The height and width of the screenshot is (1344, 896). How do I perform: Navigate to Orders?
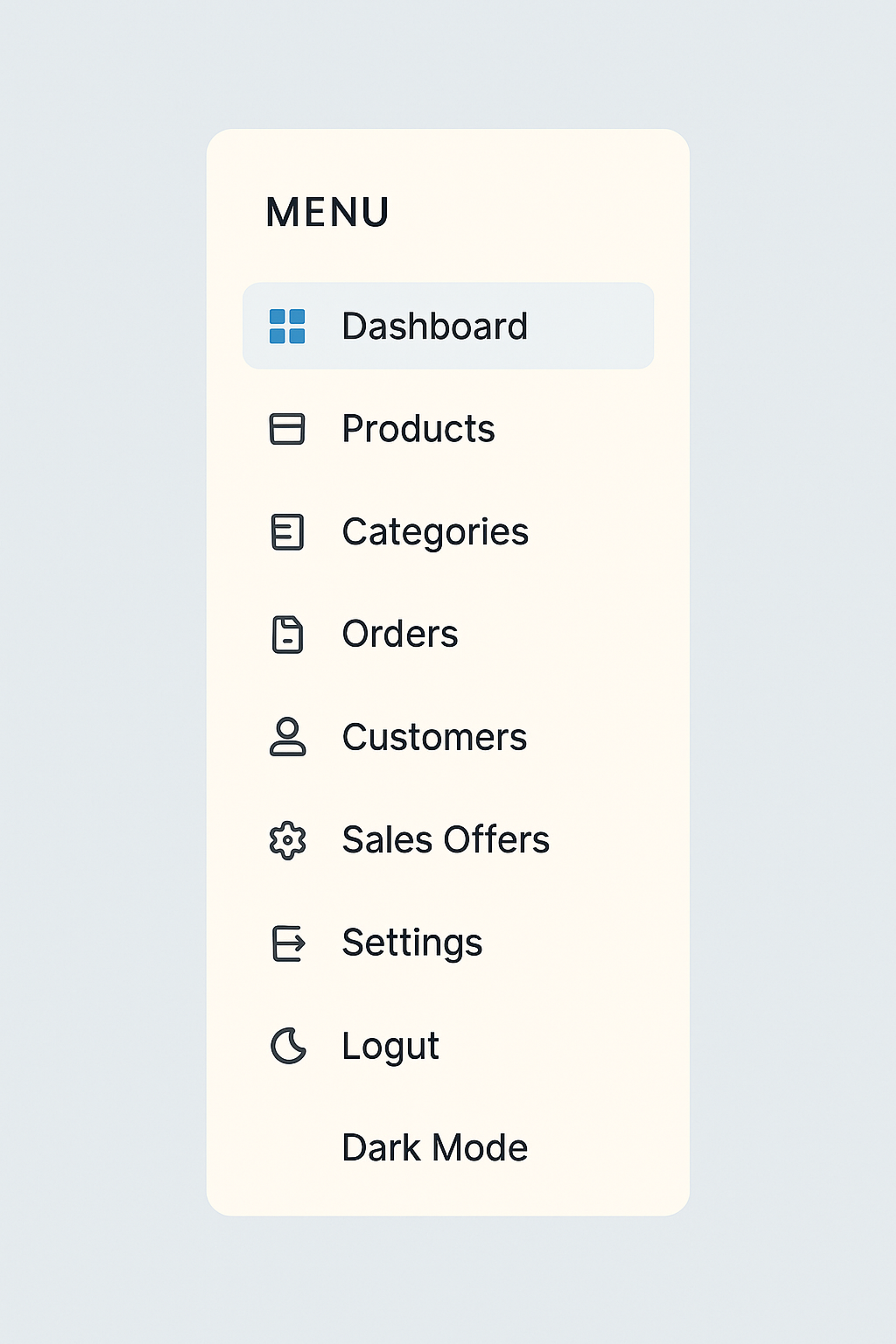pyautogui.click(x=400, y=634)
